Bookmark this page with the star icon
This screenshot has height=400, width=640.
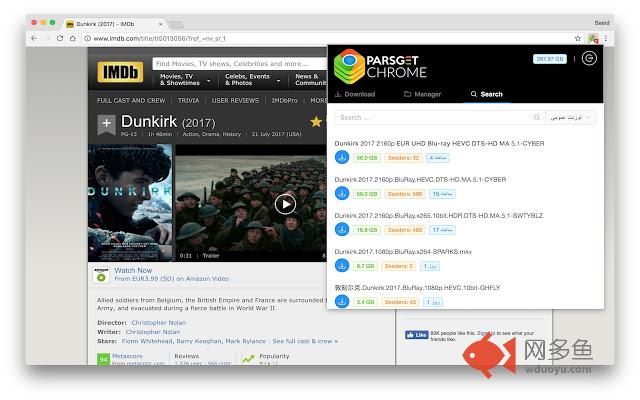click(x=578, y=38)
